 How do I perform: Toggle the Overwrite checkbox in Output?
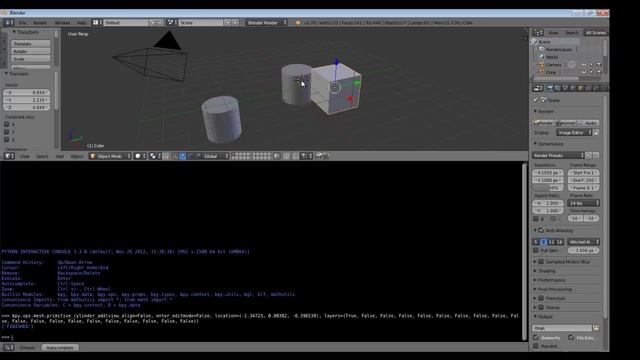(x=536, y=338)
